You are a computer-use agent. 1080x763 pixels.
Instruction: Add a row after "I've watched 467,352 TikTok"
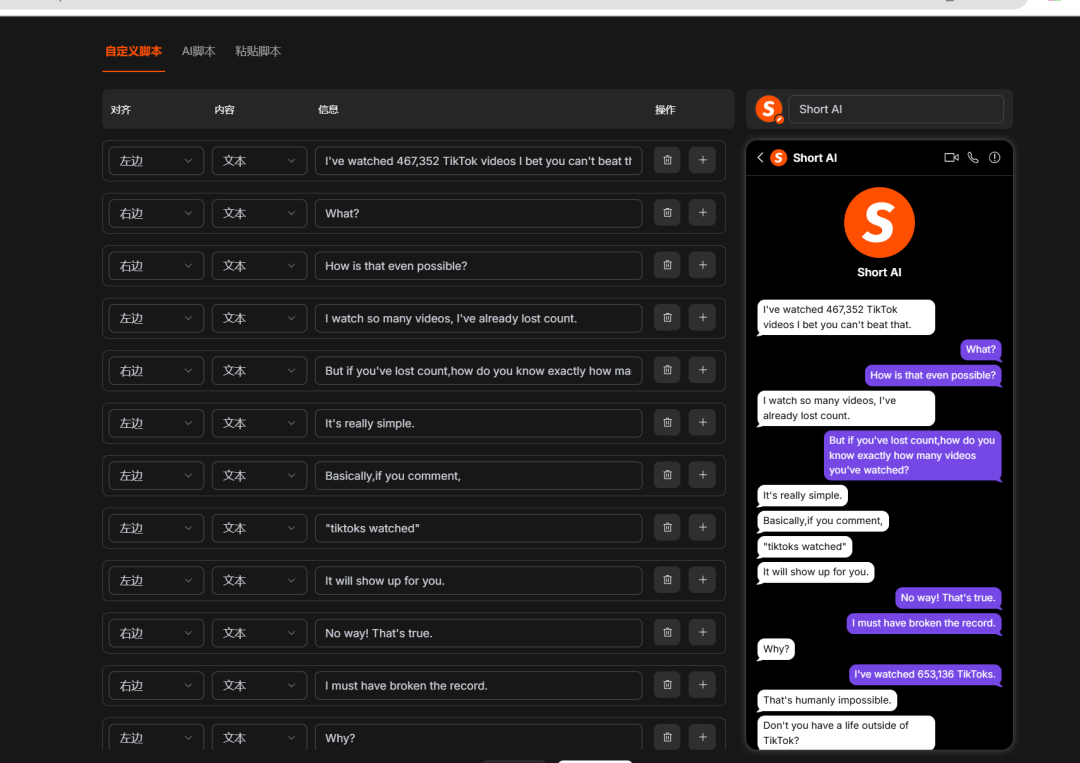coord(703,160)
